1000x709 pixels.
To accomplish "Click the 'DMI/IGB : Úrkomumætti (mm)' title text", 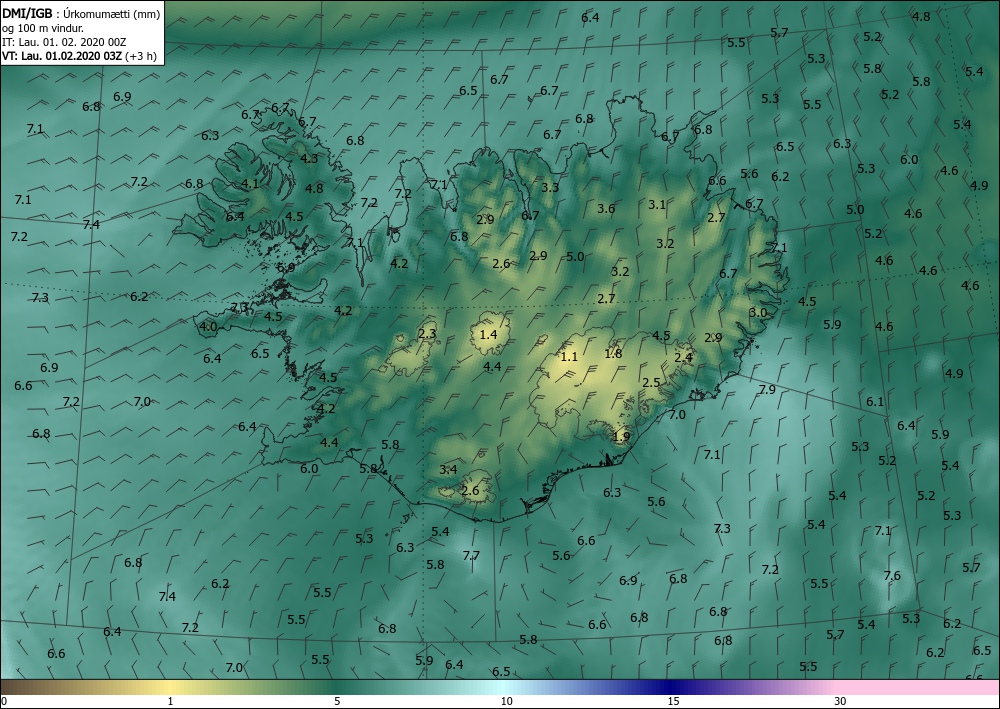I will tap(81, 13).
